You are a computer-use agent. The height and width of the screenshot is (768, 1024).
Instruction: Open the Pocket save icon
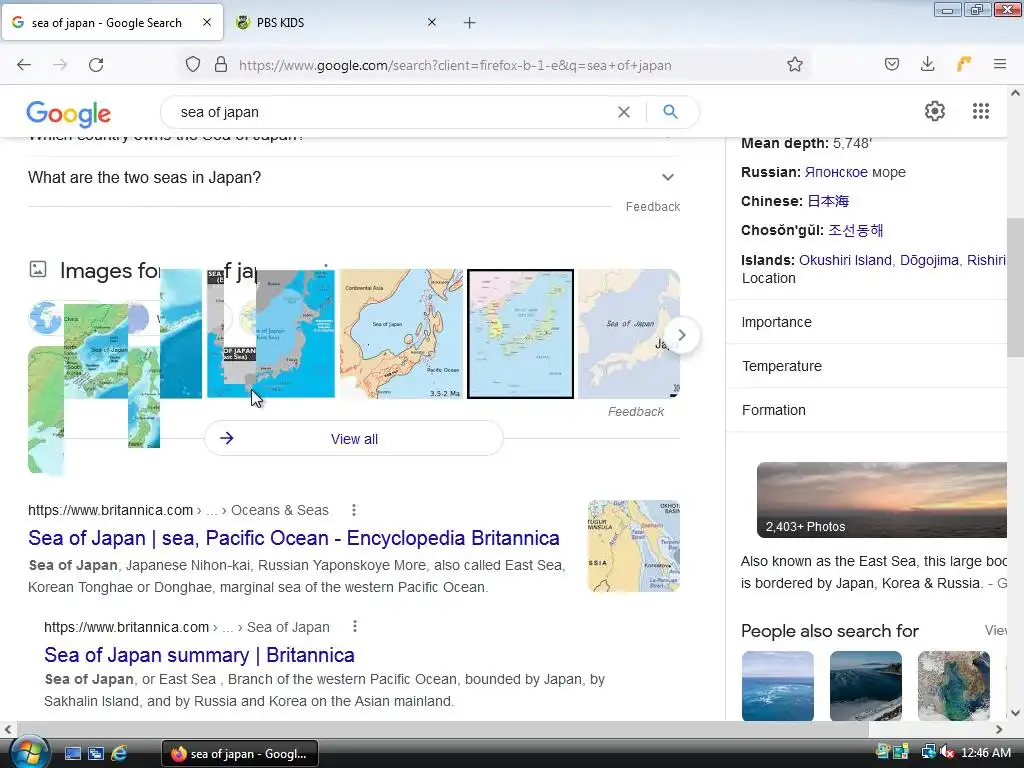click(x=892, y=64)
